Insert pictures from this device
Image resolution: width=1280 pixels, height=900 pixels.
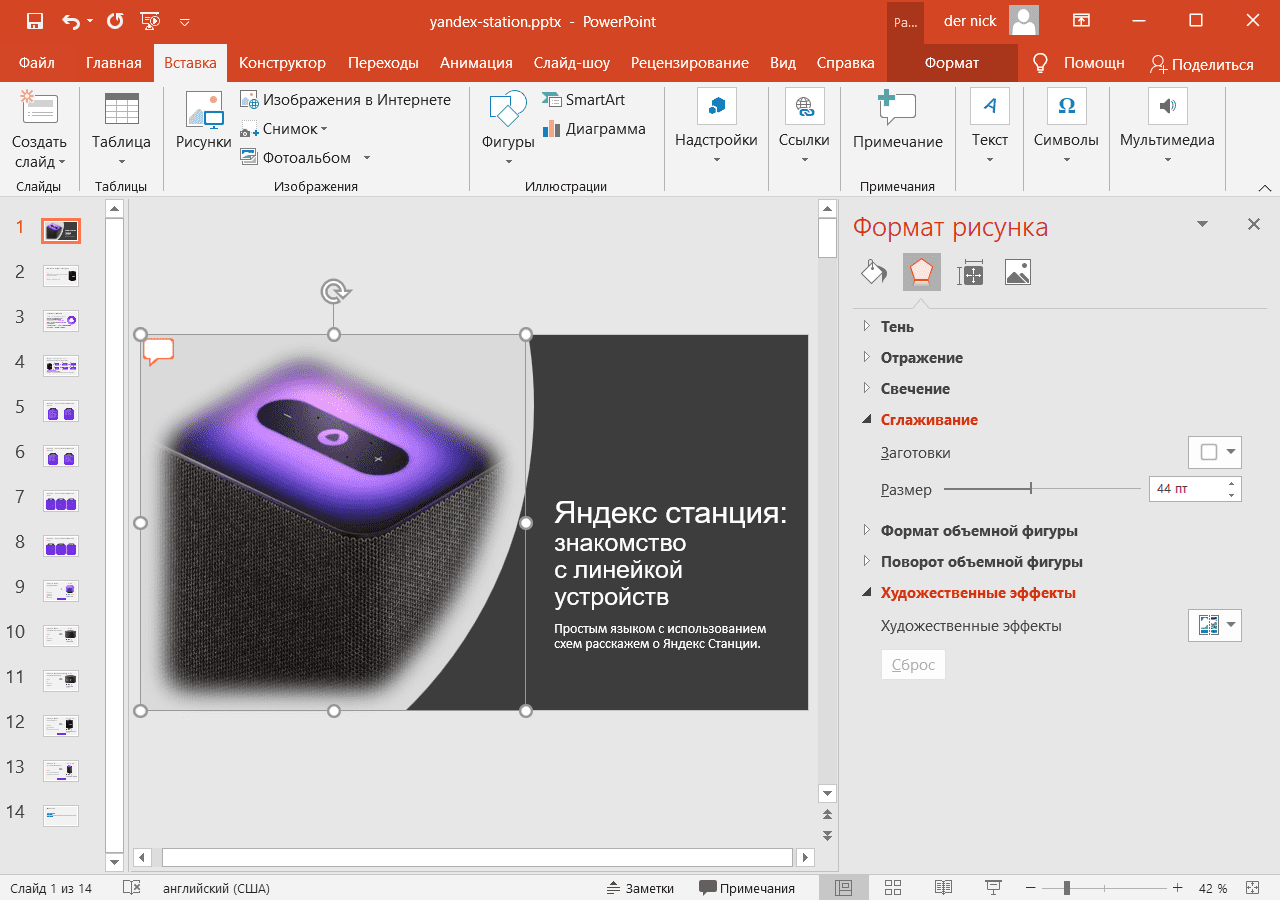point(204,120)
